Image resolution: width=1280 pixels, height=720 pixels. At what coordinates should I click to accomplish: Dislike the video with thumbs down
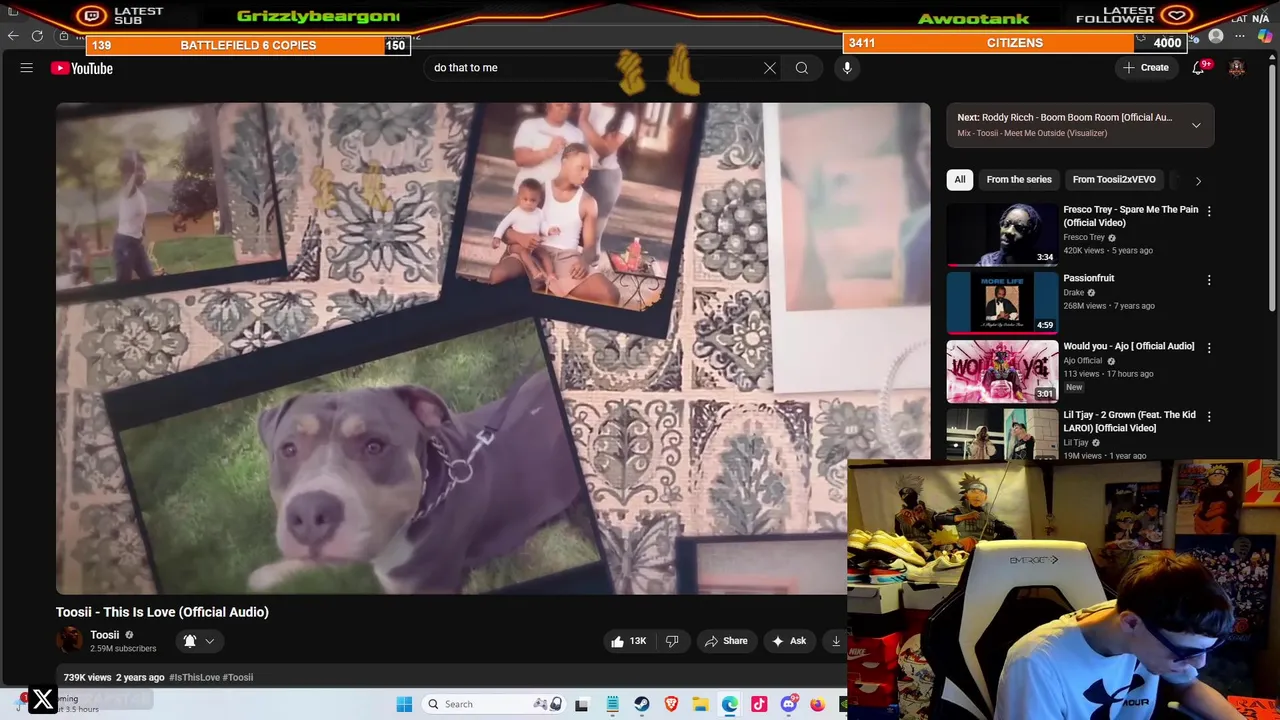[673, 641]
